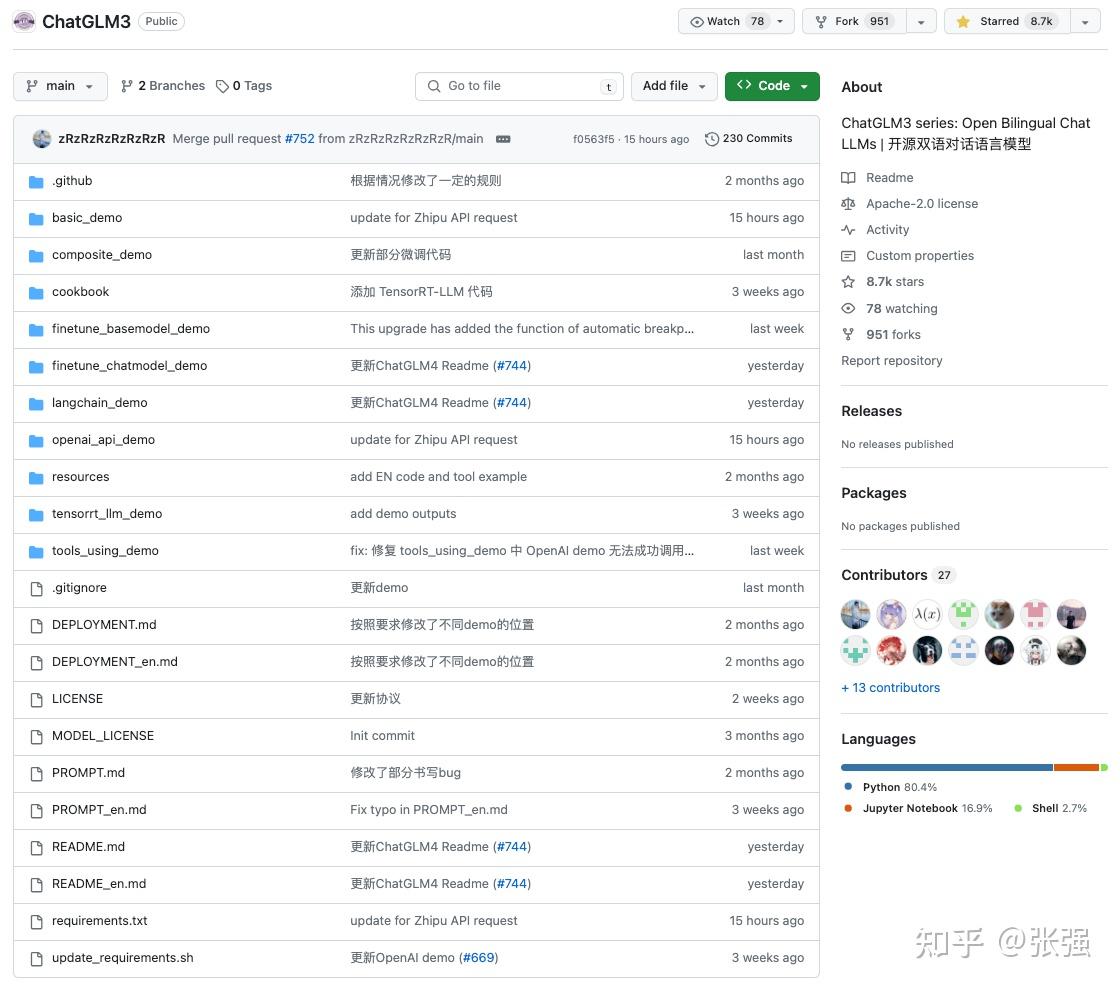Image resolution: width=1120 pixels, height=990 pixels.
Task: Open the 0 Tags tab
Action: click(243, 86)
